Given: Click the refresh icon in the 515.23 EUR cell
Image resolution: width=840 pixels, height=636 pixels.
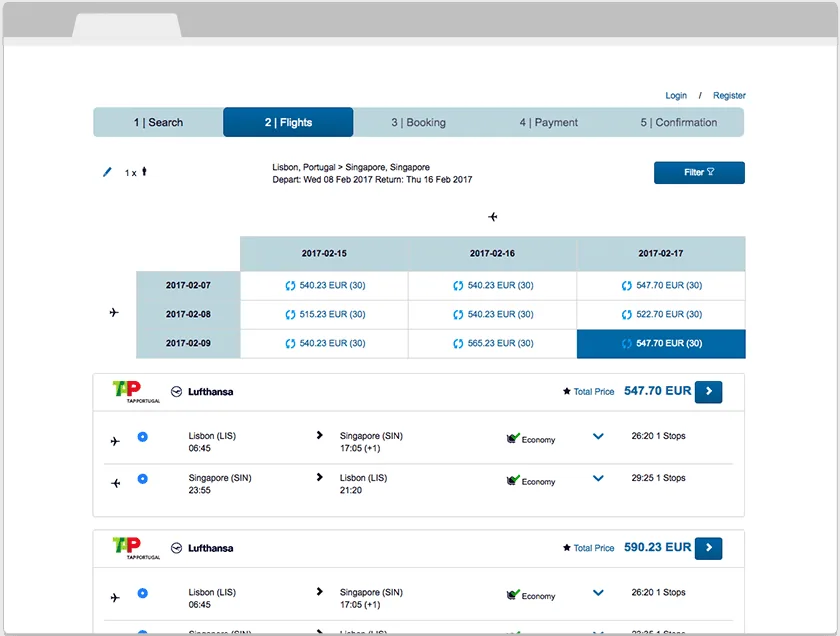Looking at the screenshot, I should [290, 315].
